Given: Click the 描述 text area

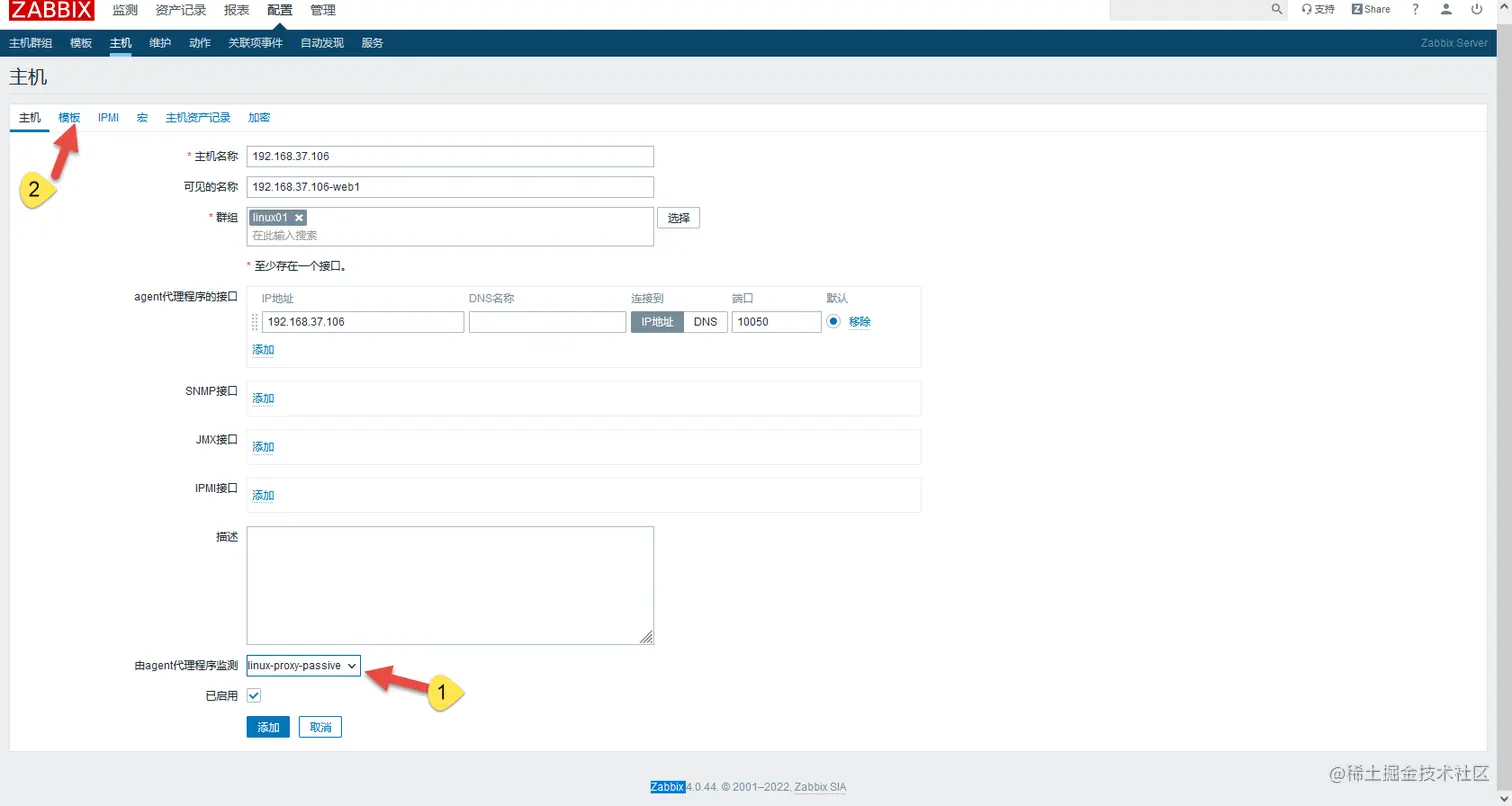Looking at the screenshot, I should (x=450, y=586).
